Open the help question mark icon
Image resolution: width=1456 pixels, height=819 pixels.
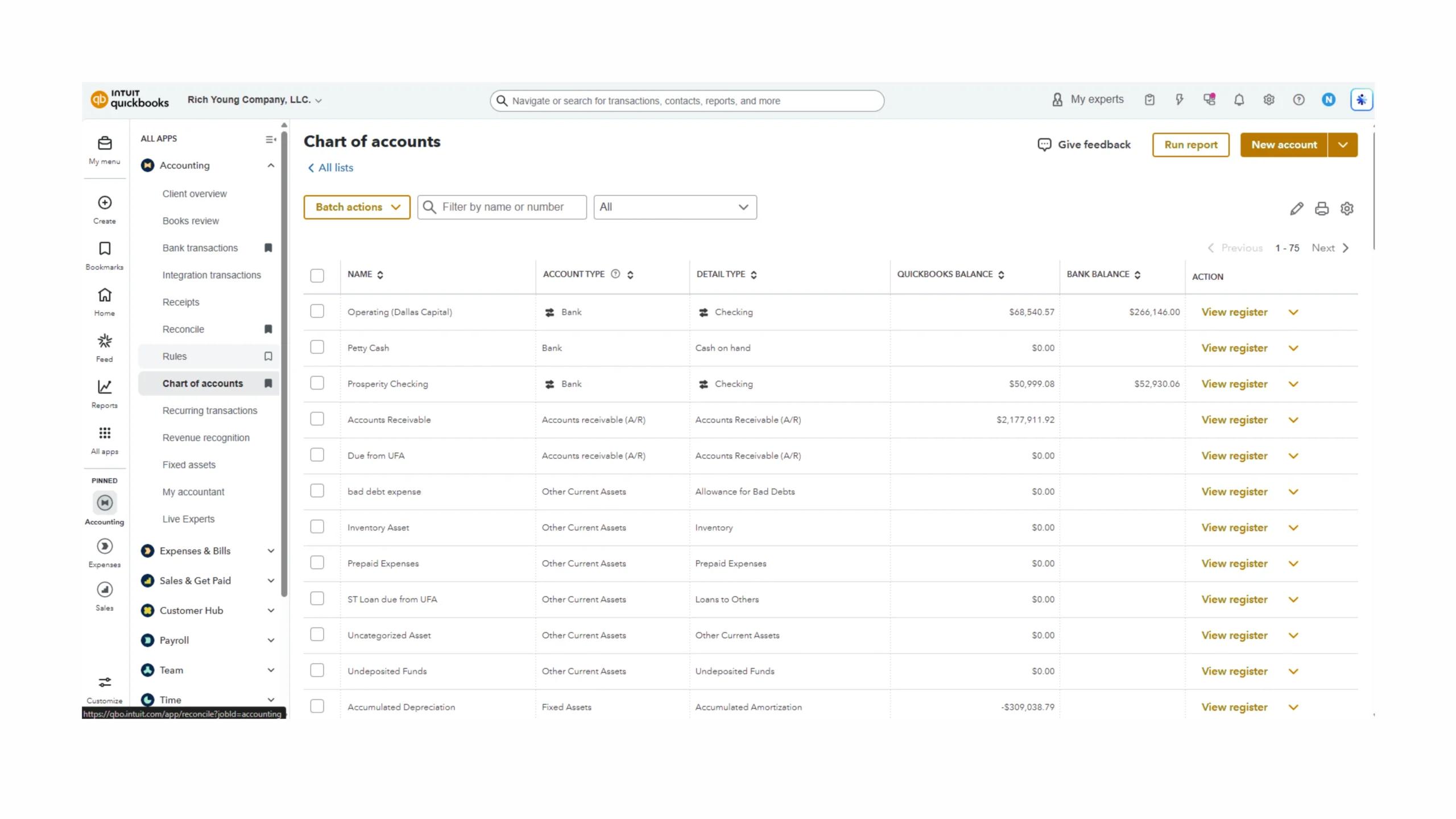[1298, 100]
